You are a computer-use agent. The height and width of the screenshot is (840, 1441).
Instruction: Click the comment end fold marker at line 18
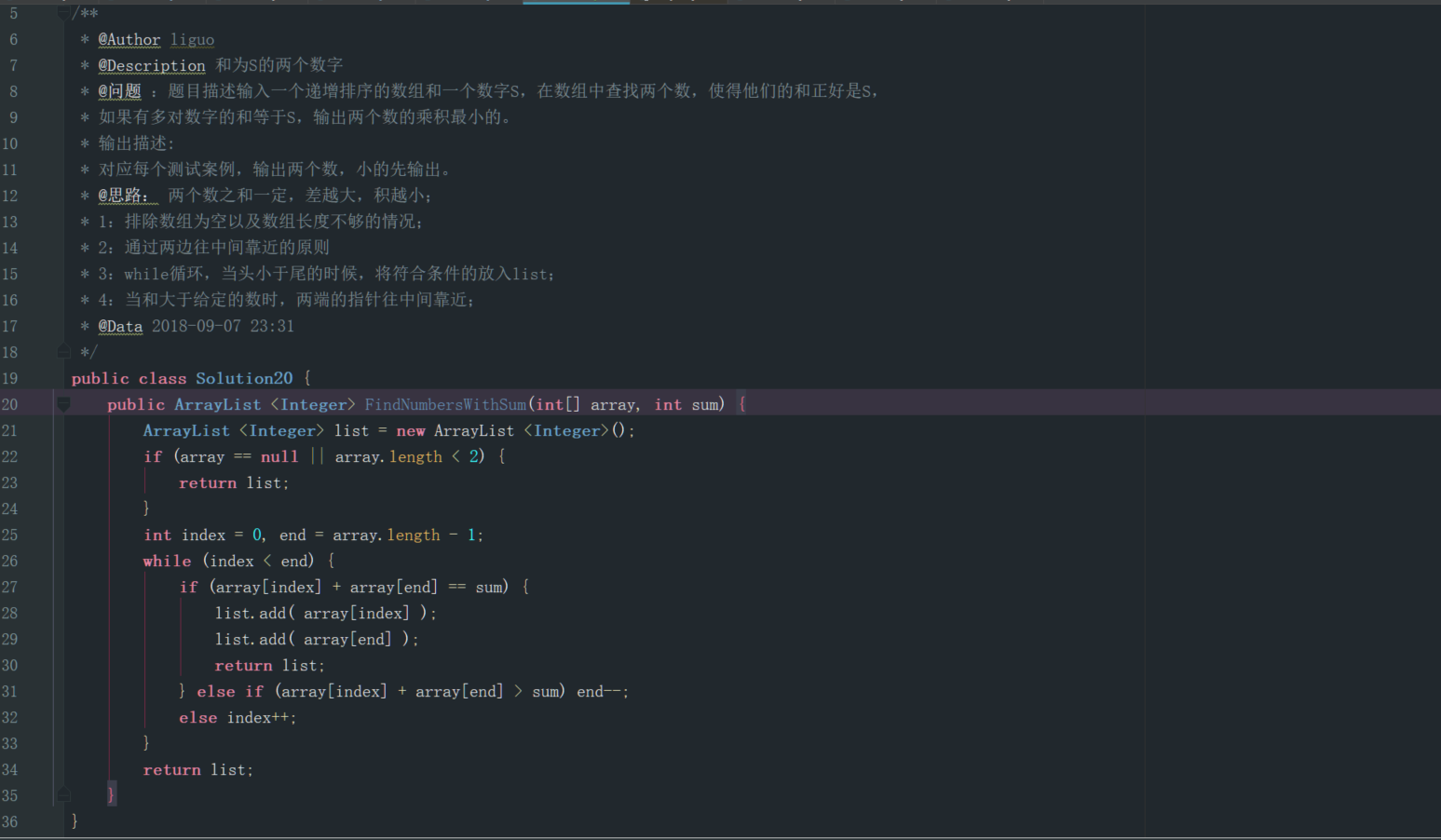coord(63,352)
